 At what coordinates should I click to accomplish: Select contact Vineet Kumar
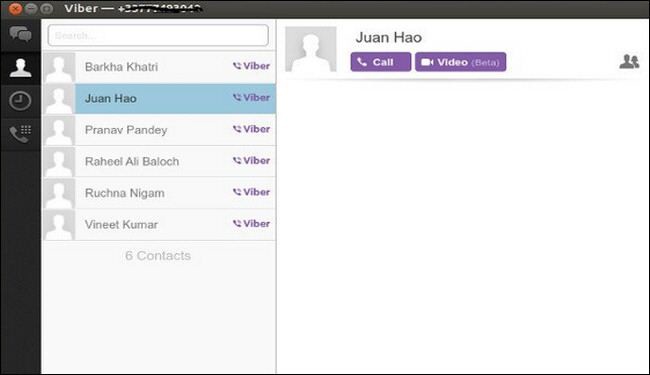tap(160, 224)
